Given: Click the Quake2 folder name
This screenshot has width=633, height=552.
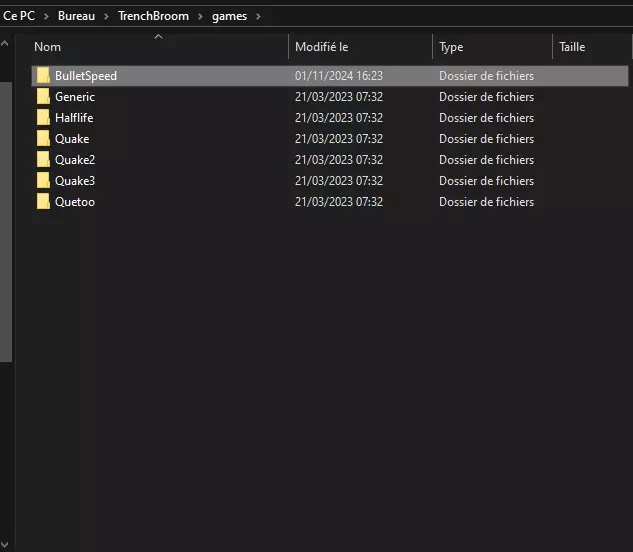Looking at the screenshot, I should pyautogui.click(x=75, y=160).
